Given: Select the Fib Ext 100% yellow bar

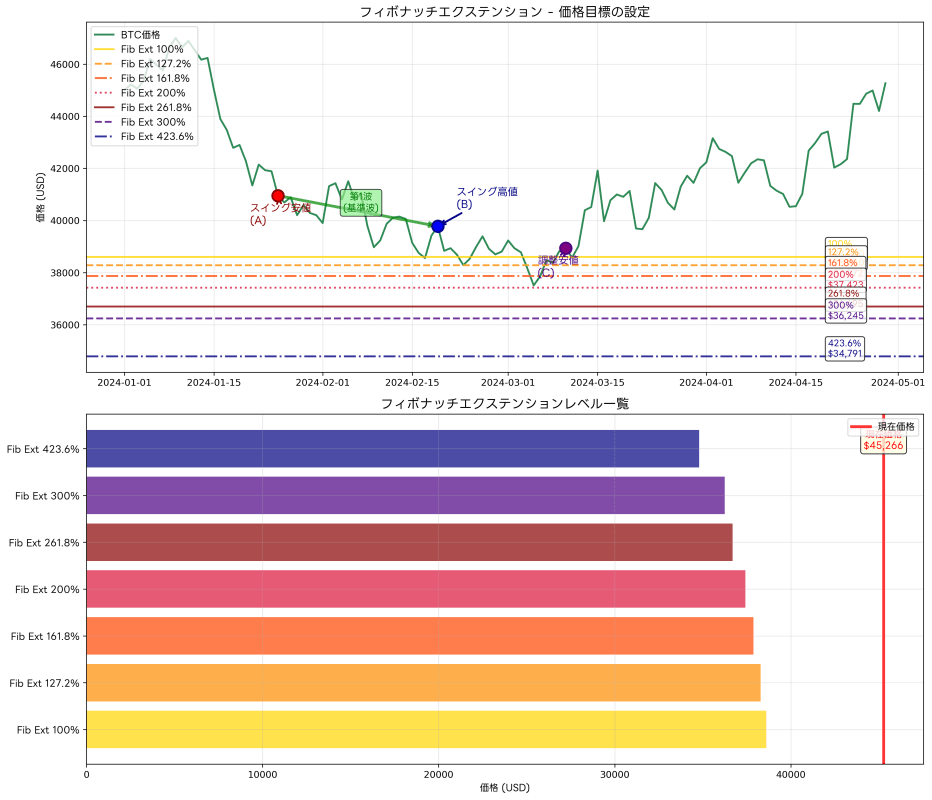Looking at the screenshot, I should click(x=420, y=729).
